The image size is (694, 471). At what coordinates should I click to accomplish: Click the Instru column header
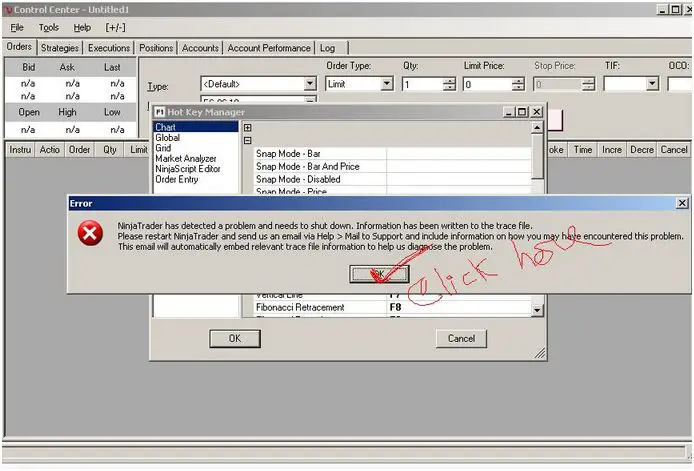pyautogui.click(x=20, y=150)
